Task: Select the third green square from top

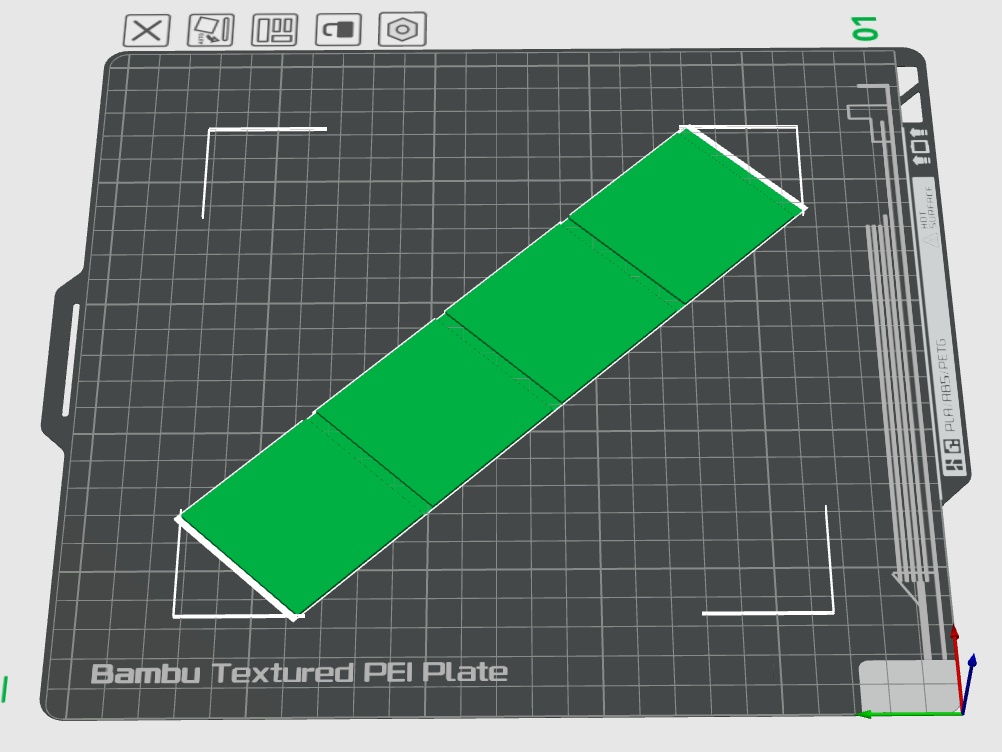Action: pyautogui.click(x=438, y=412)
